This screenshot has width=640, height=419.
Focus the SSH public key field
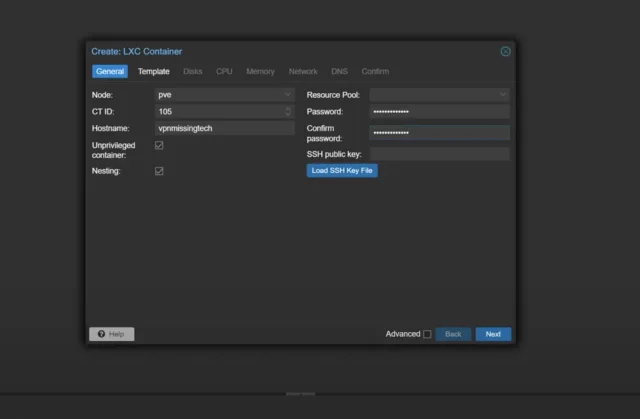point(439,154)
